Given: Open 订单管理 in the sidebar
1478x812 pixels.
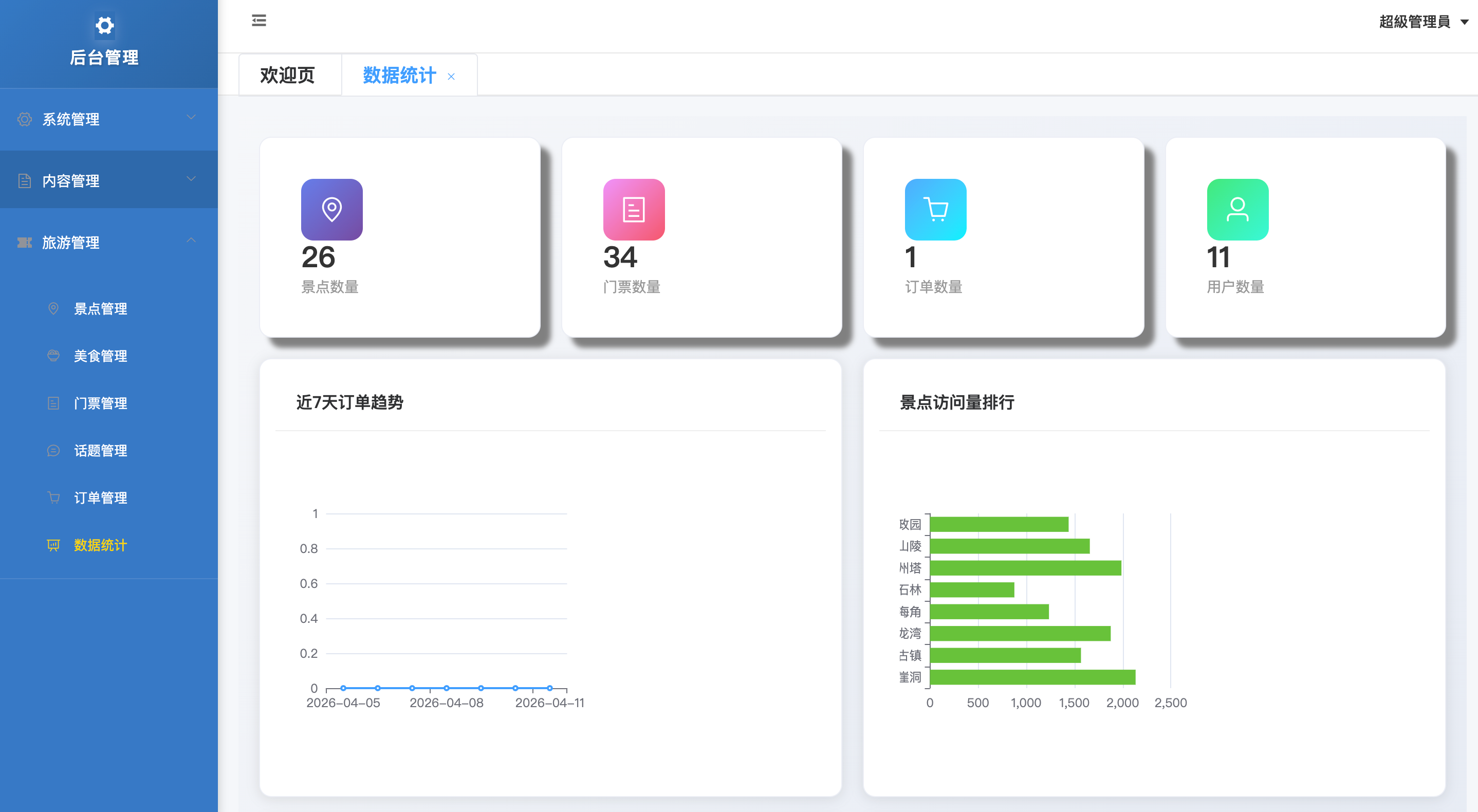Looking at the screenshot, I should pyautogui.click(x=100, y=497).
